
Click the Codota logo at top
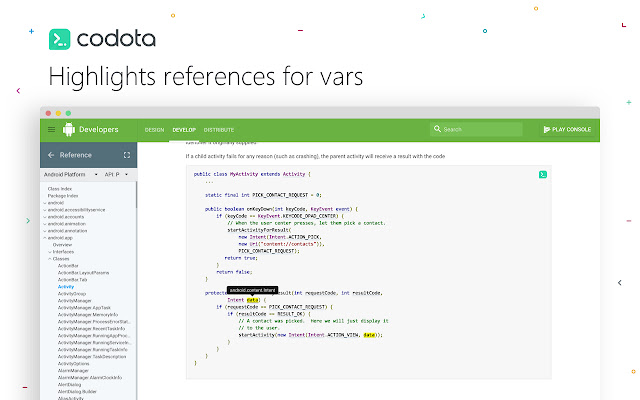(x=102, y=39)
